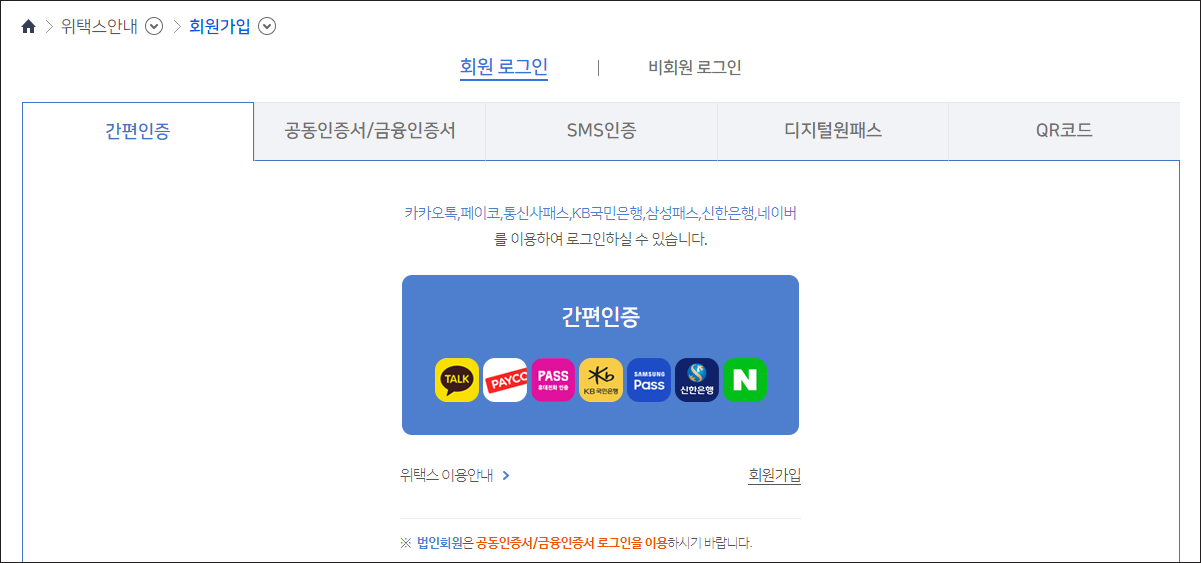The height and width of the screenshot is (563, 1201).
Task: Select the PAYCO authentication icon
Action: point(505,380)
